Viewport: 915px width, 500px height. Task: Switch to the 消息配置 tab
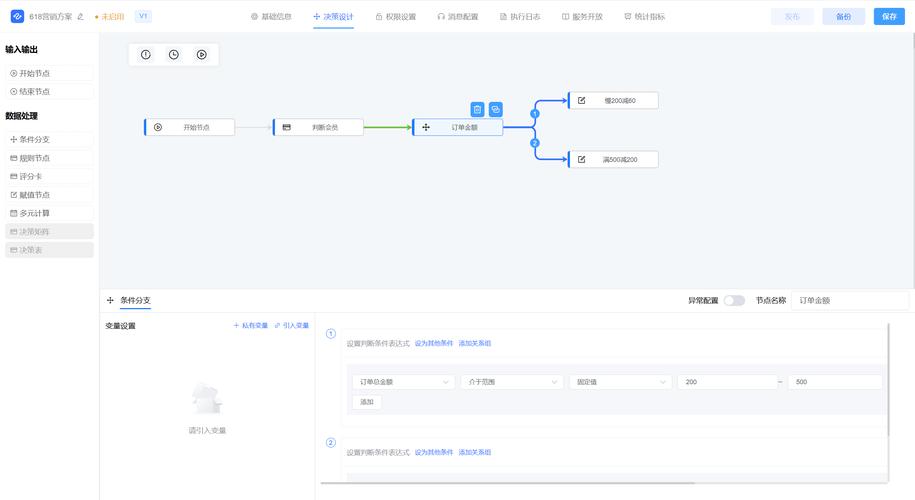point(458,17)
